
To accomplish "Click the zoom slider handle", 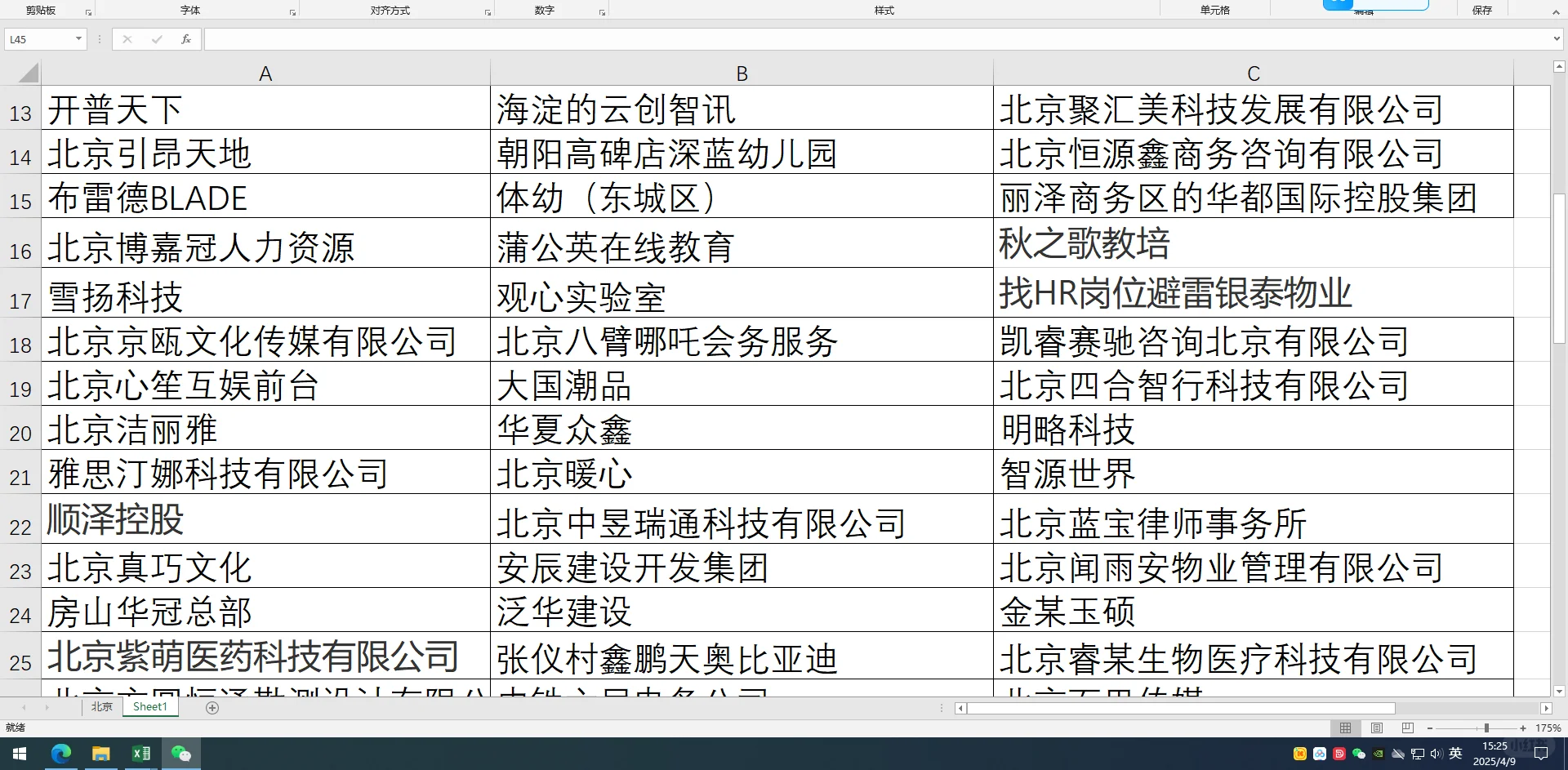I will [x=1486, y=728].
